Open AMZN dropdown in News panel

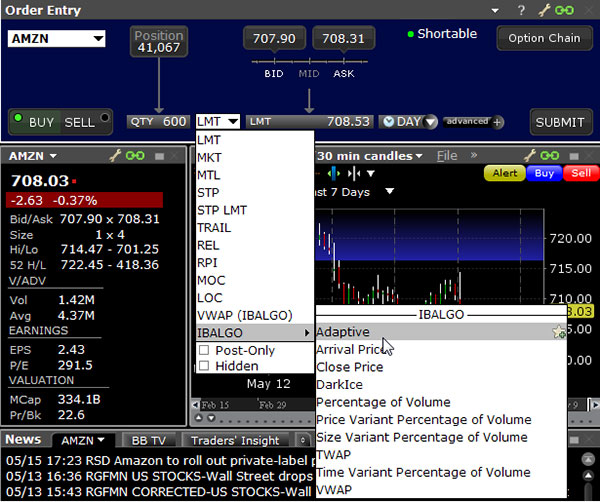[x=101, y=440]
